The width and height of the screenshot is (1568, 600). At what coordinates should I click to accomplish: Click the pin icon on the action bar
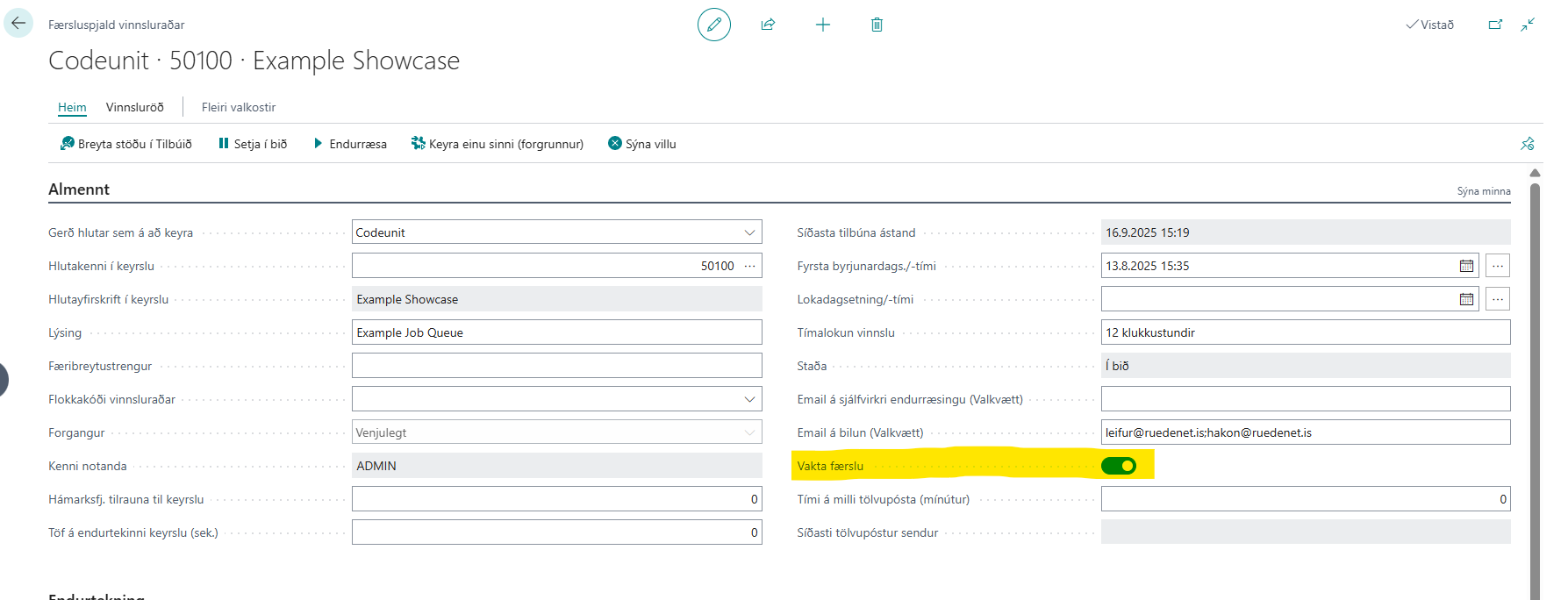[1527, 144]
